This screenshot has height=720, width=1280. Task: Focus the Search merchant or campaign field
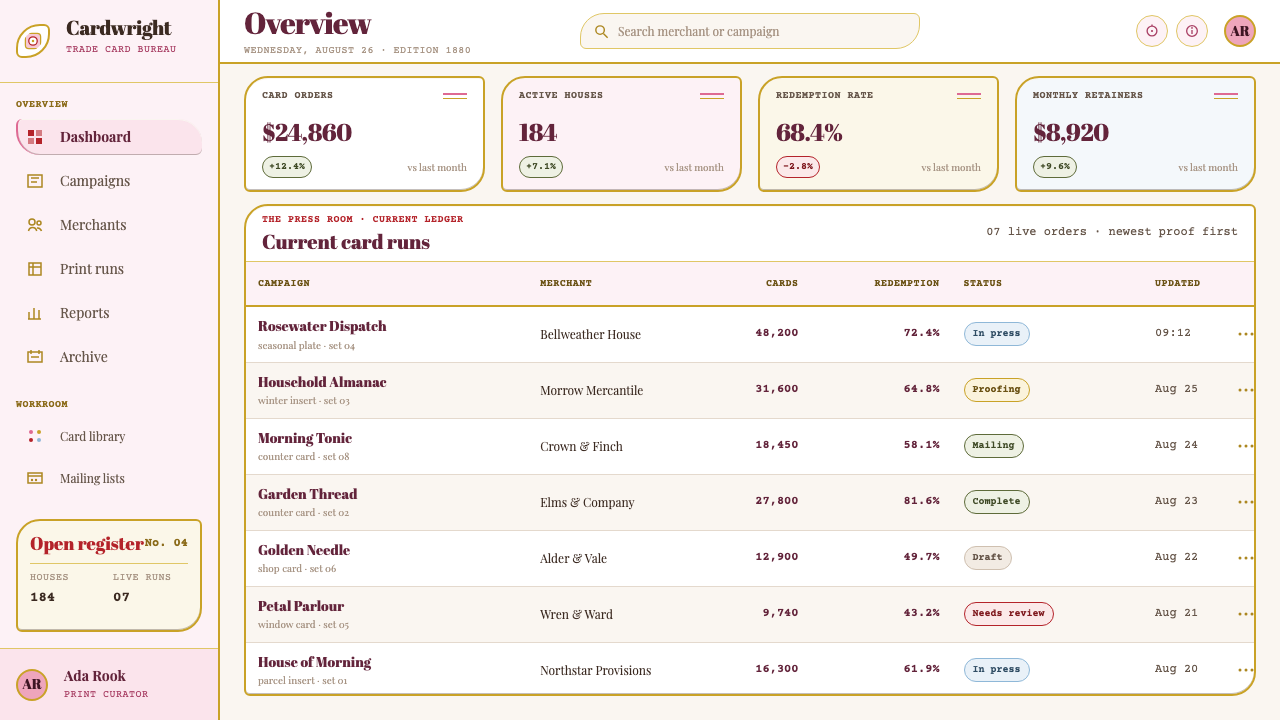tap(750, 31)
